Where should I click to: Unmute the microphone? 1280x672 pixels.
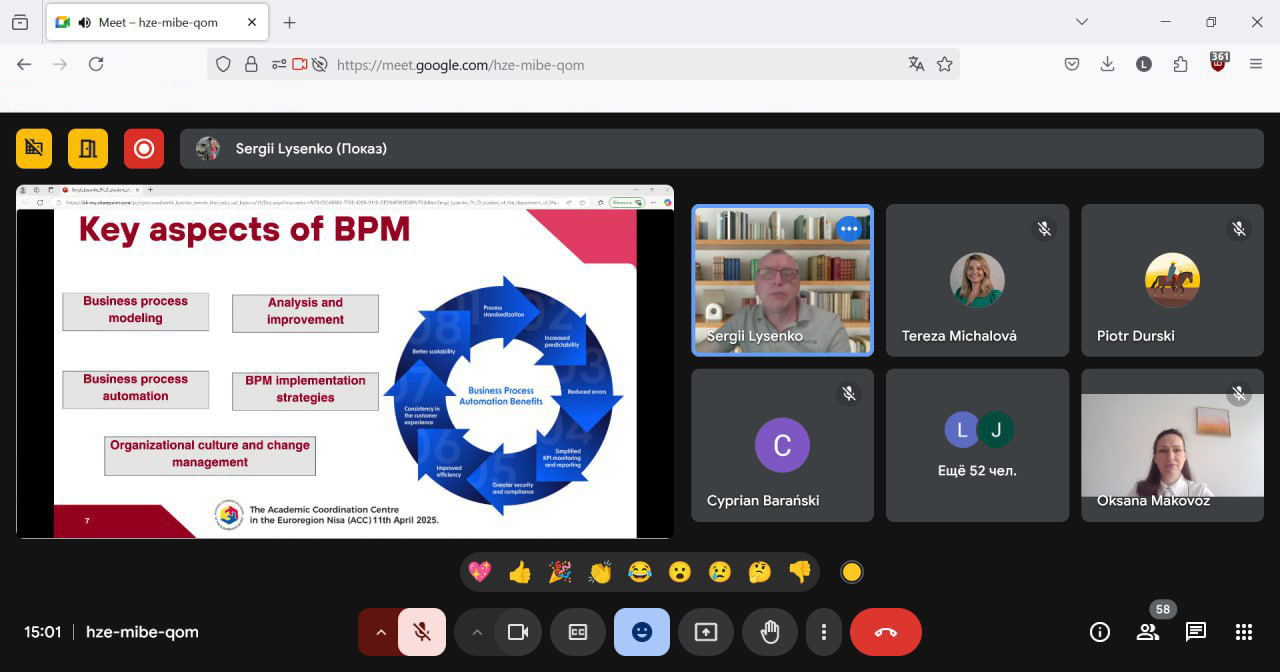click(422, 632)
